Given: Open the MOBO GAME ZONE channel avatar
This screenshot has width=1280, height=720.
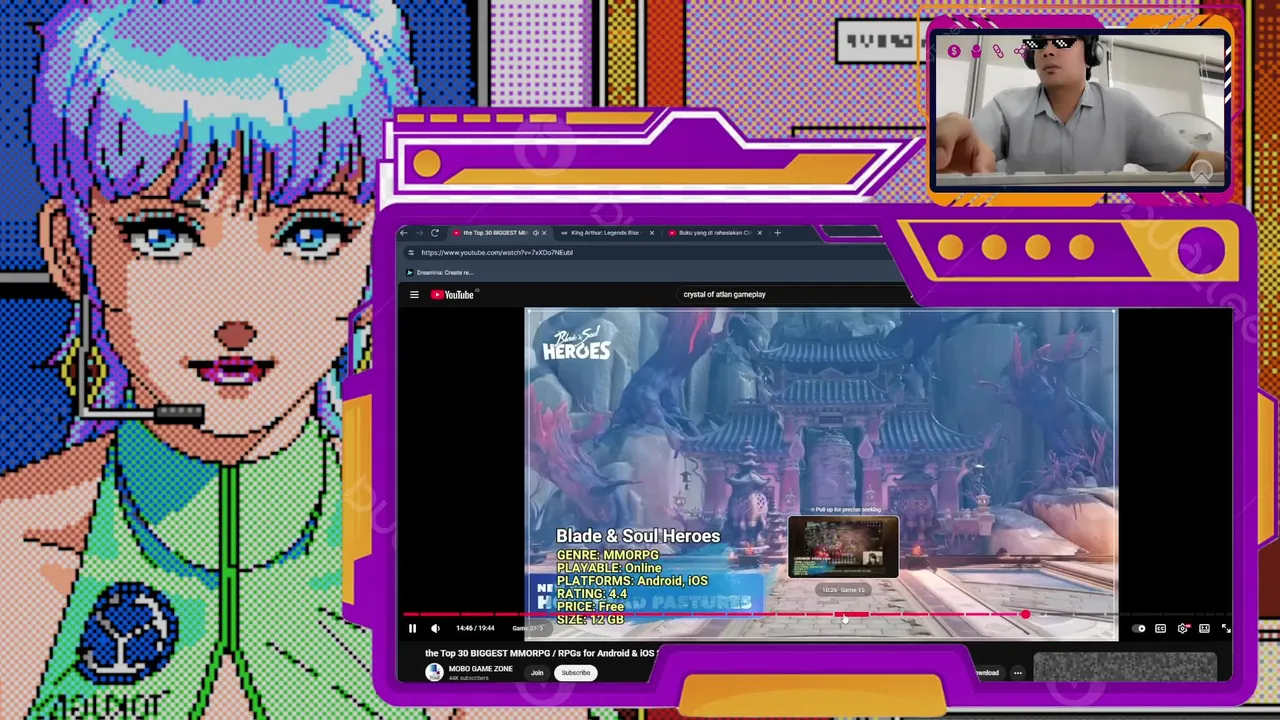Looking at the screenshot, I should [434, 672].
